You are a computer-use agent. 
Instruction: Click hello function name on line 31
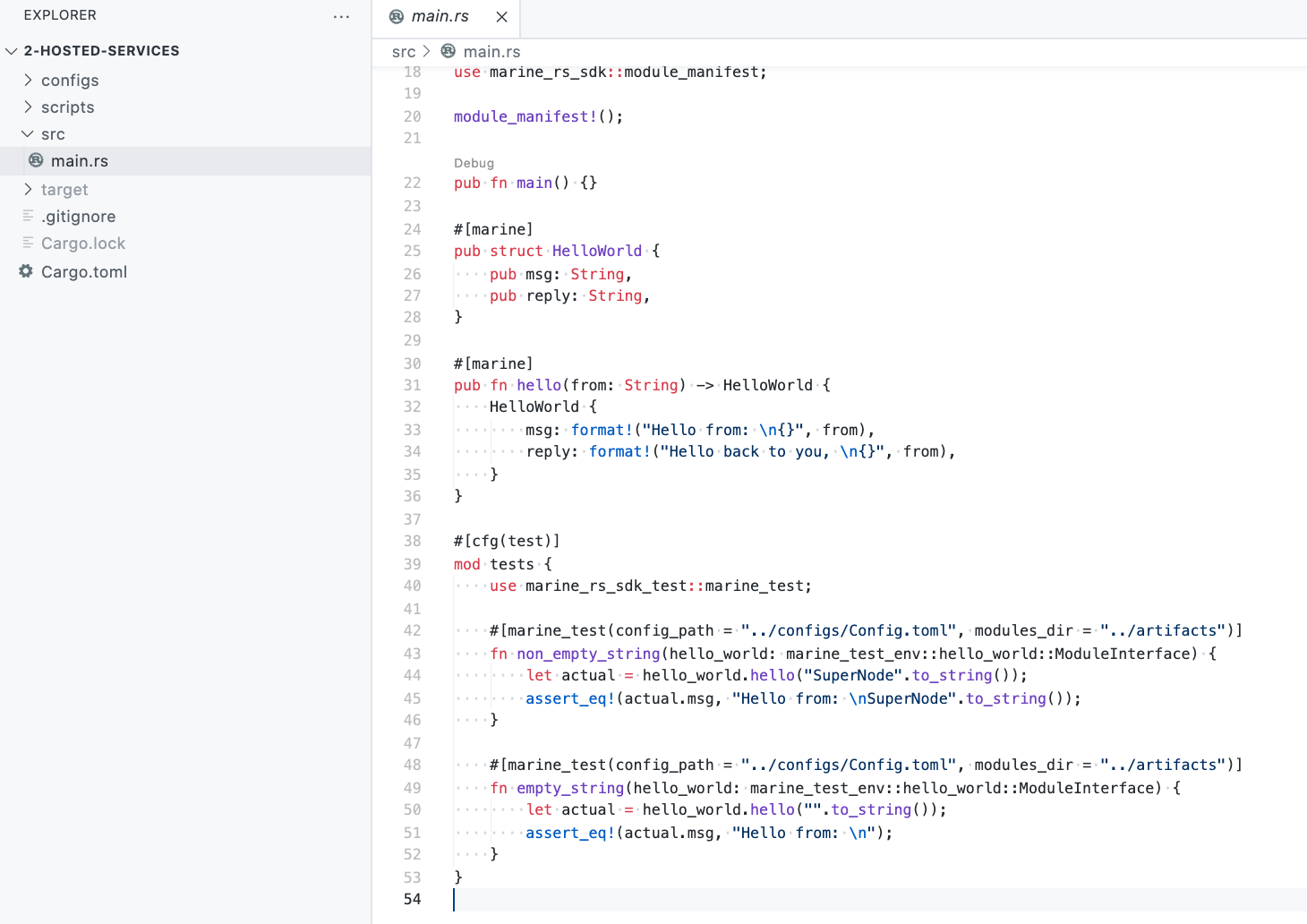[539, 385]
